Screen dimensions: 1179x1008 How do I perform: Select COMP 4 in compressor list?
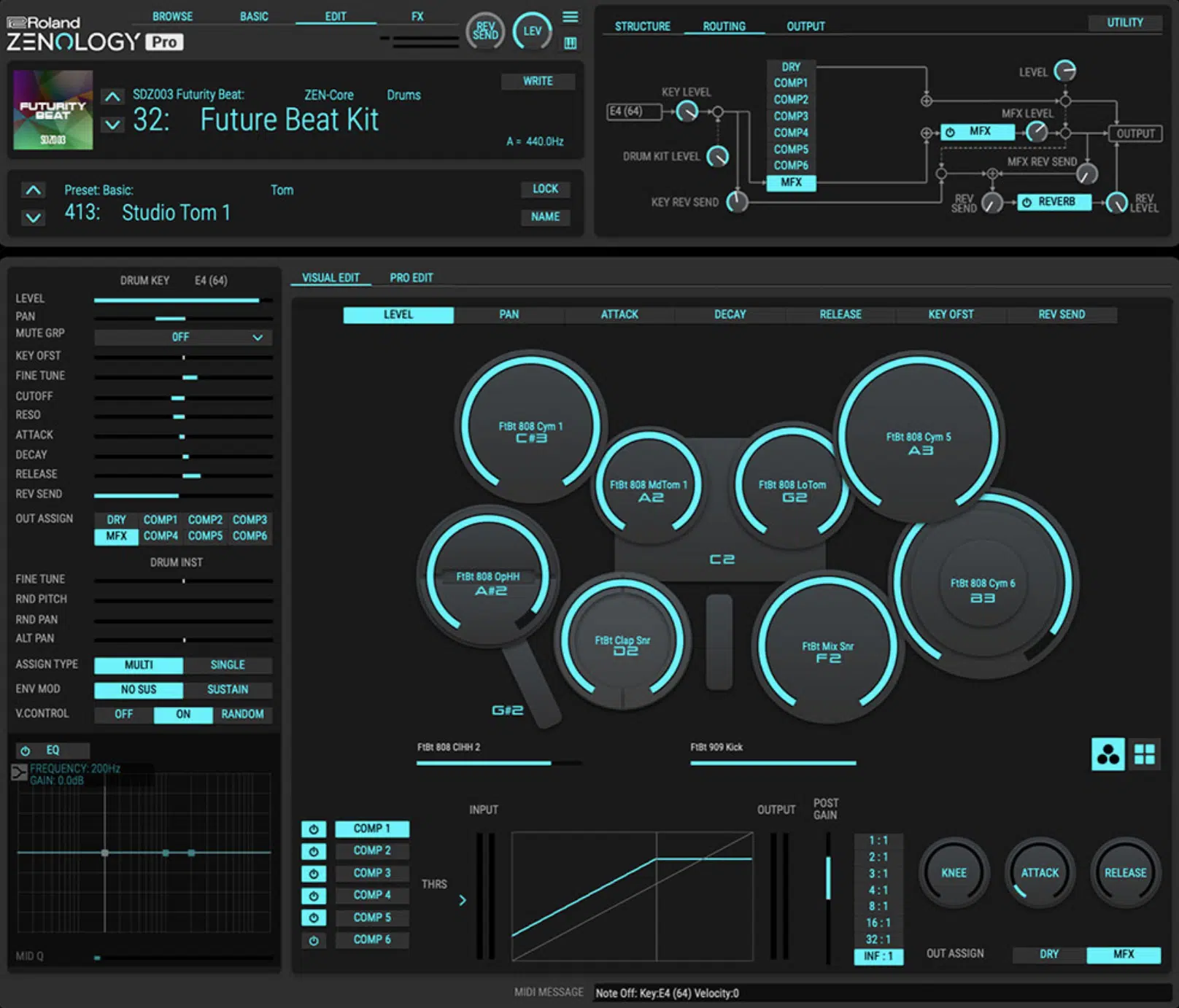(x=372, y=895)
